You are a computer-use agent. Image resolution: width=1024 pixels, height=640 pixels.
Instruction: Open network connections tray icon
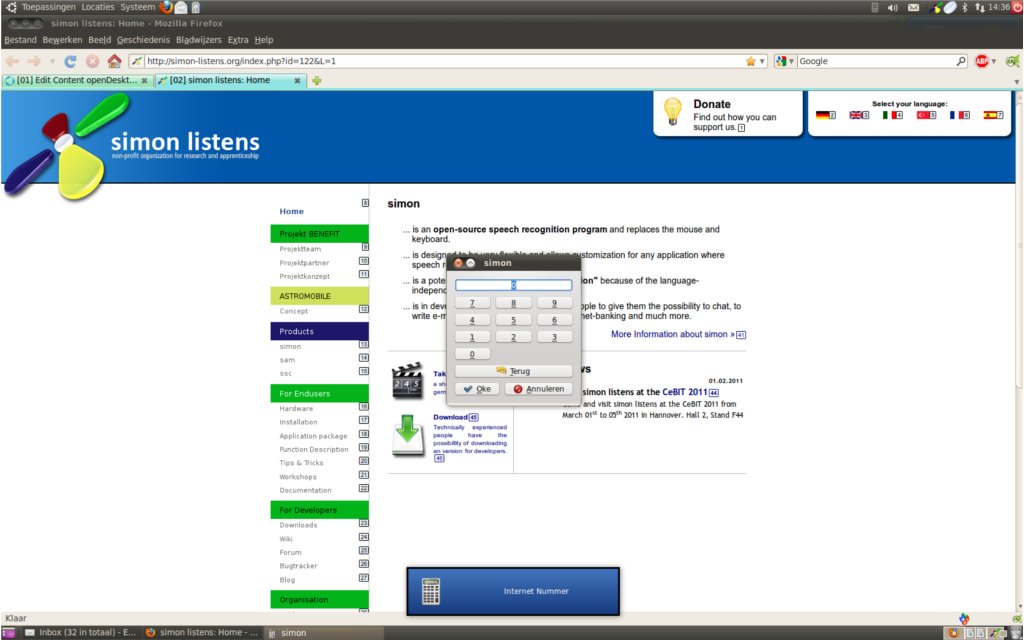coord(979,8)
